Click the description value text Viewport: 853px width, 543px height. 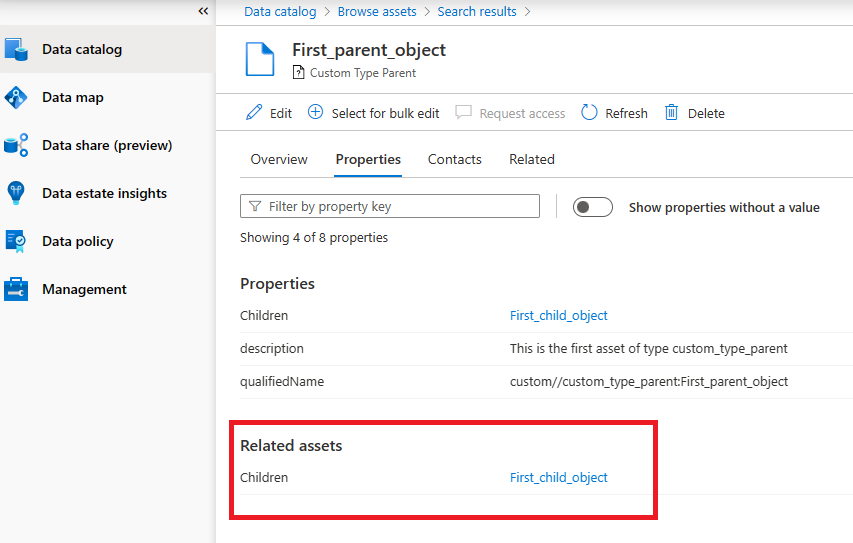tap(648, 349)
